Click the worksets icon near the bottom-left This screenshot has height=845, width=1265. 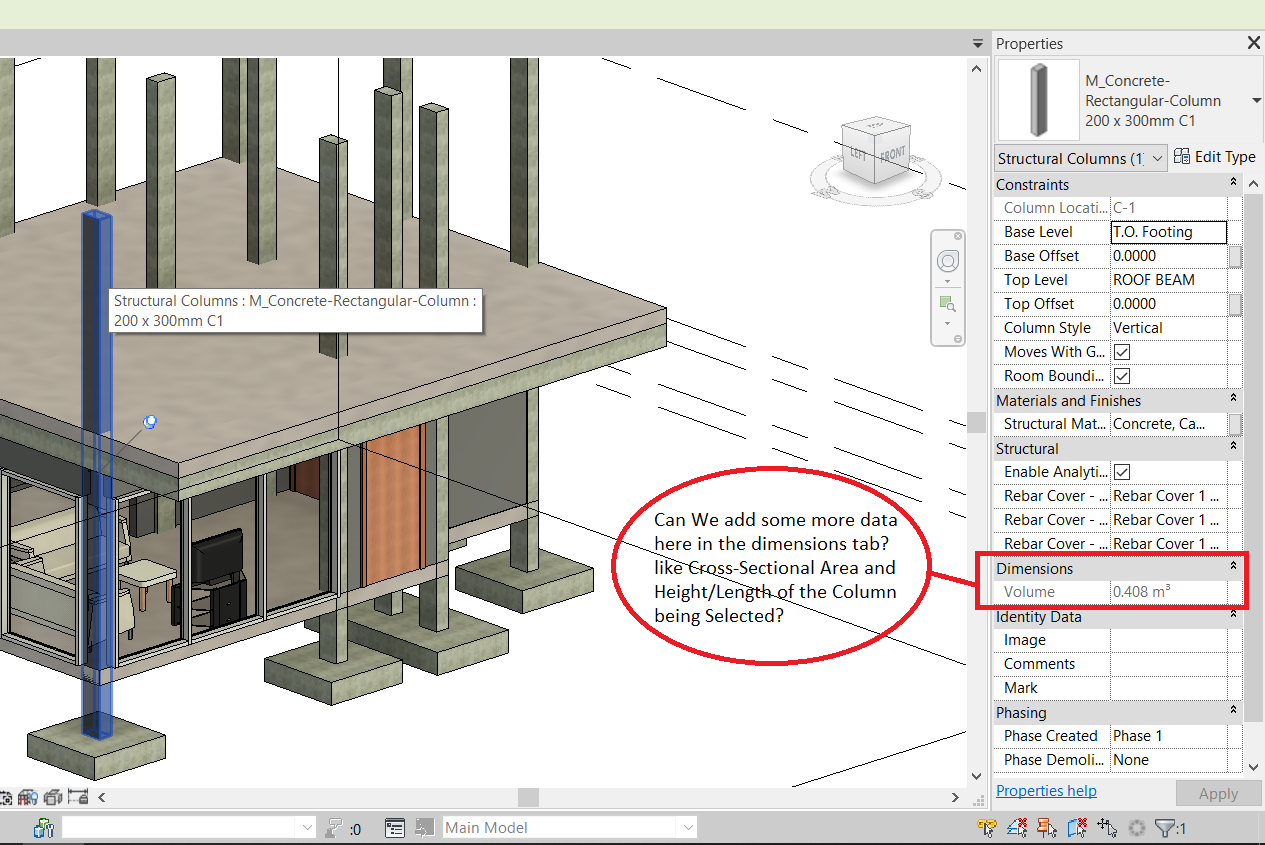click(x=43, y=827)
